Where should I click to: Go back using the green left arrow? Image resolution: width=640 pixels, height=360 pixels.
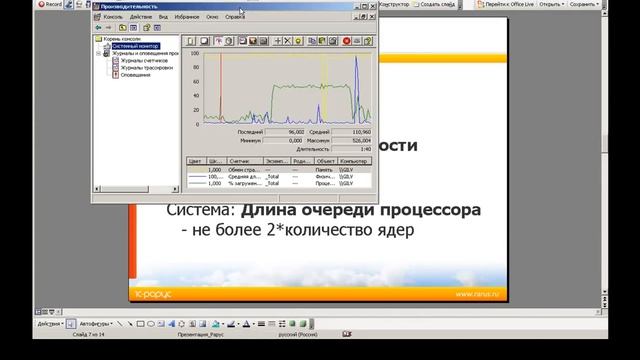[x=98, y=28]
